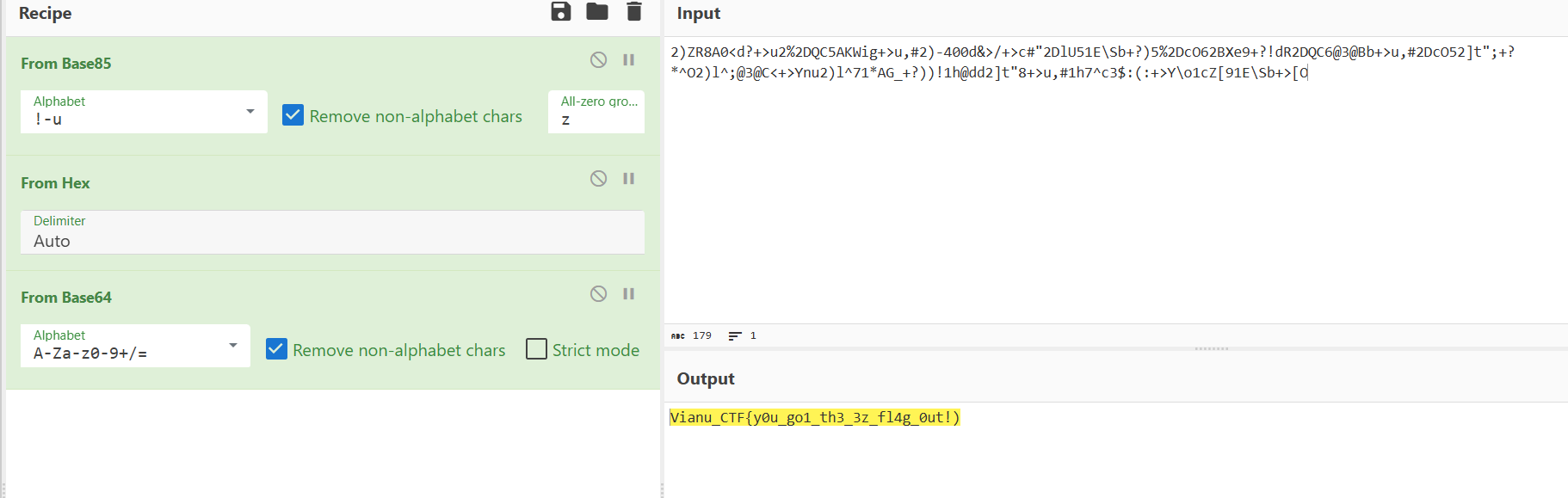Open the From Hex Delimiter selector
The height and width of the screenshot is (498, 1568).
[332, 233]
